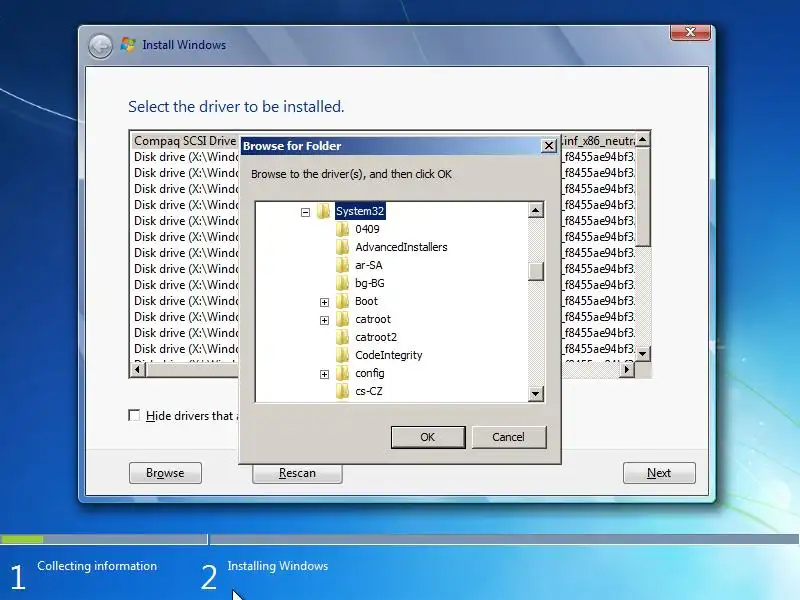Screen dimensions: 800x600
Task: Select the Compaq SCSI Drive entry
Action: coord(185,140)
